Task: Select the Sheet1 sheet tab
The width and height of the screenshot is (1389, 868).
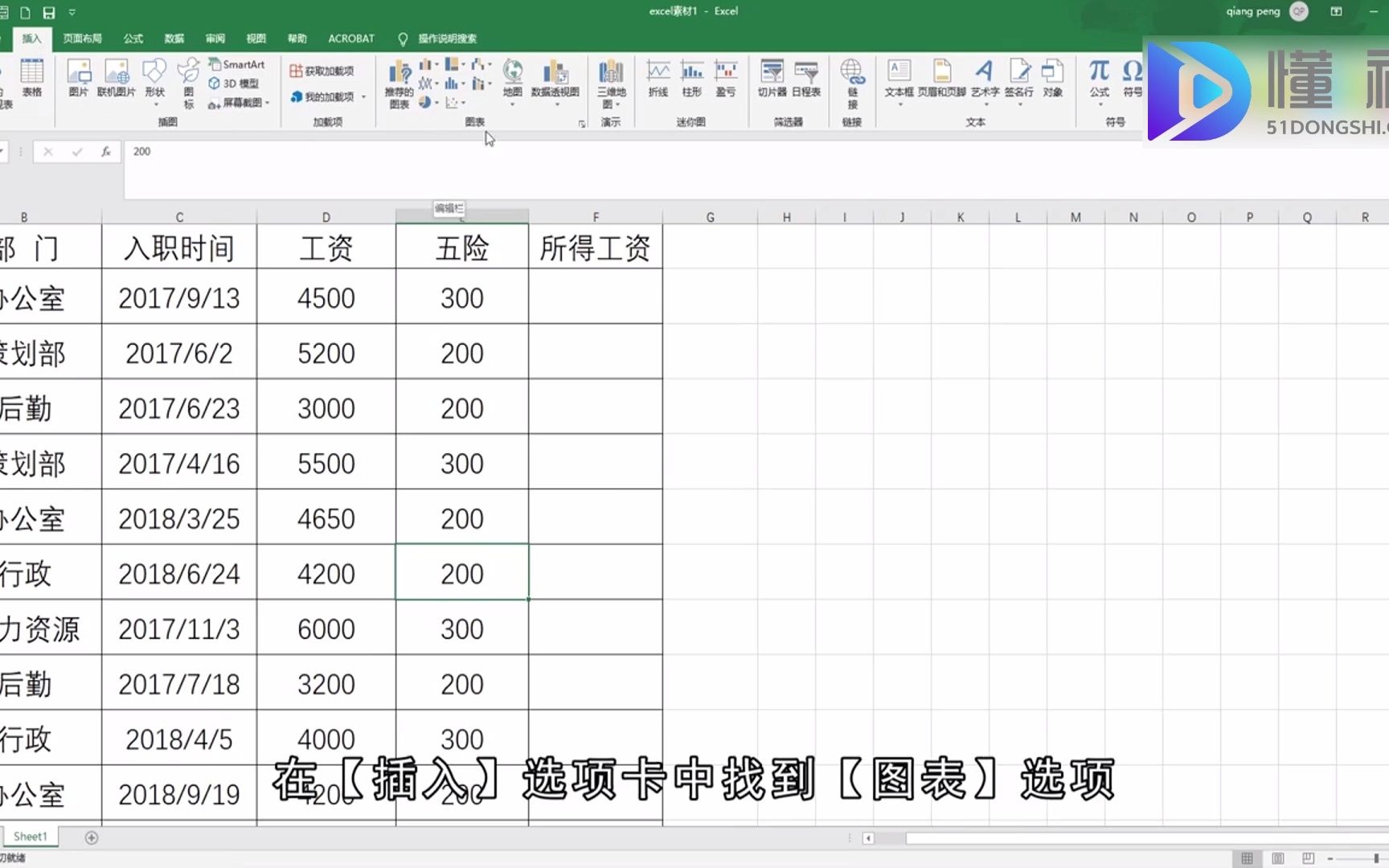Action: (x=30, y=837)
